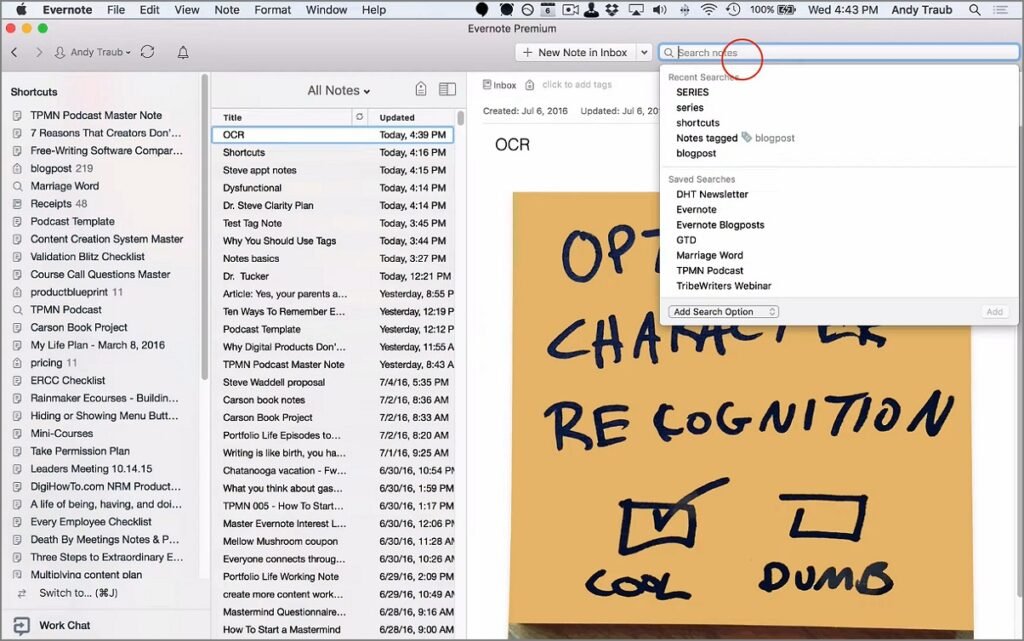Image resolution: width=1024 pixels, height=641 pixels.
Task: Open Work Chat
Action: tap(65, 625)
